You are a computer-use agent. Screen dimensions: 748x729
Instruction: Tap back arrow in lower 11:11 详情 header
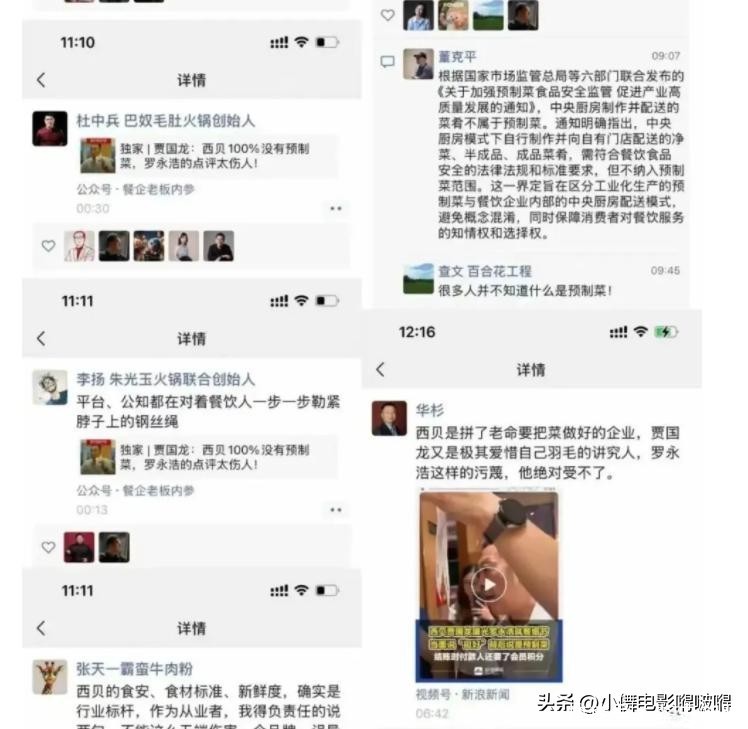pos(42,628)
